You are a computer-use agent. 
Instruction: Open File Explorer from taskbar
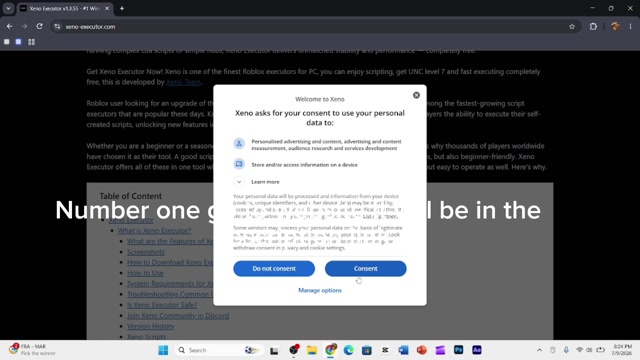pos(312,350)
